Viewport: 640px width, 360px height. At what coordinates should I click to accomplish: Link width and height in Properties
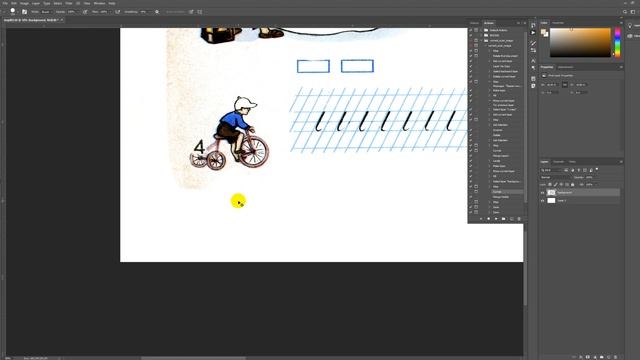[x=565, y=84]
